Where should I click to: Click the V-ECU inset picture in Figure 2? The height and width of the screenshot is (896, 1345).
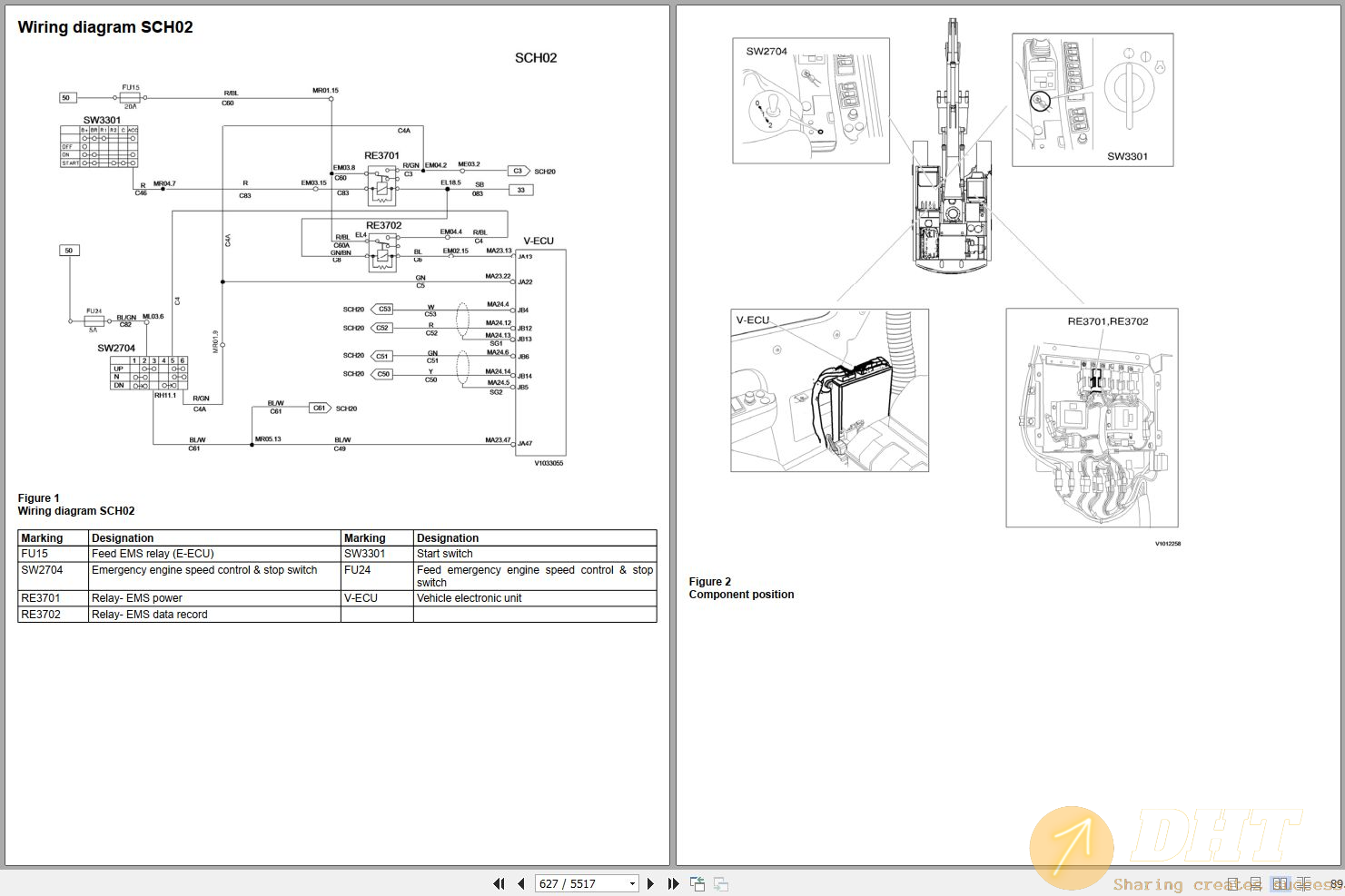(x=829, y=390)
